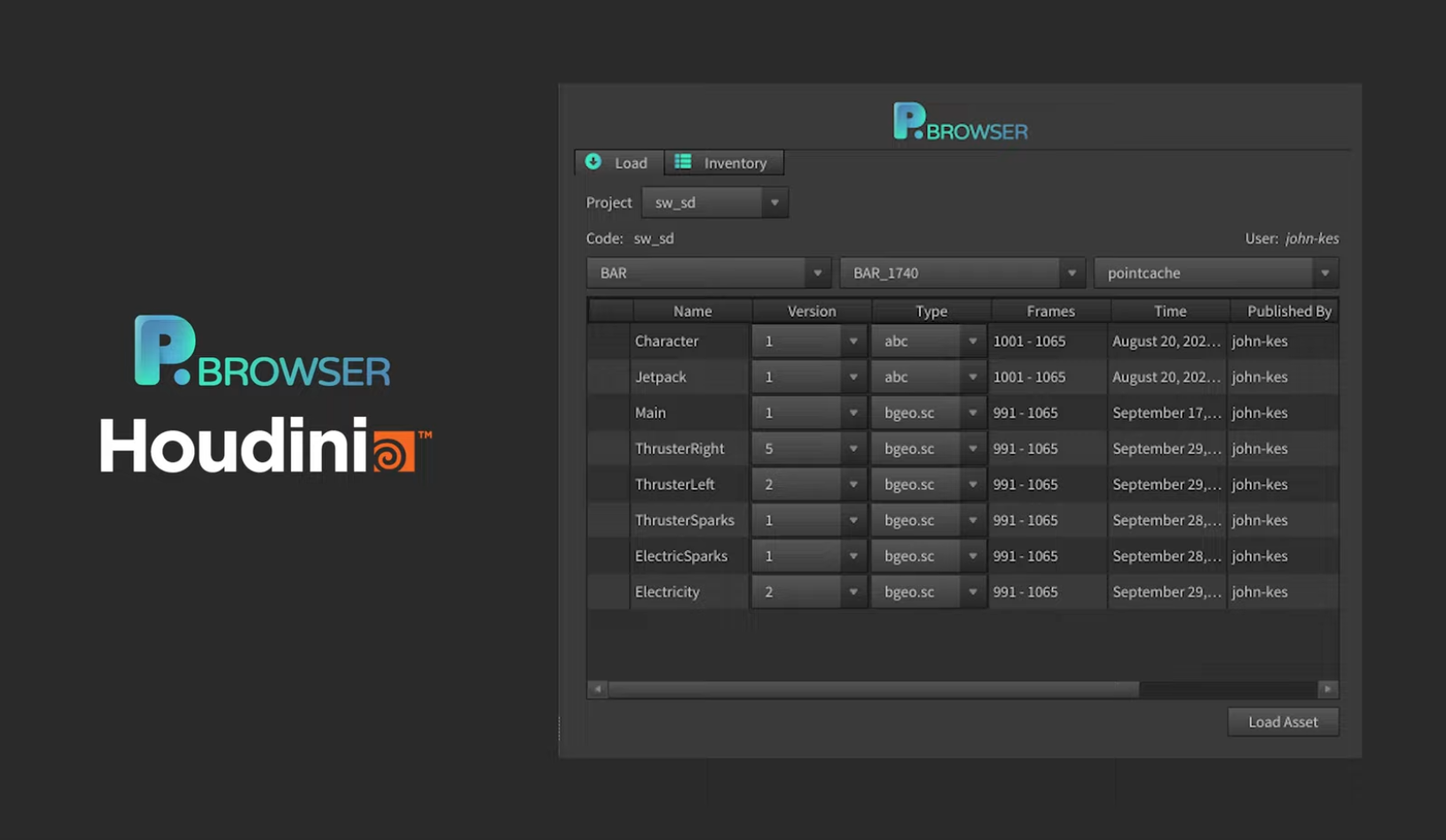Open ThrusterSparks type dropdown
The image size is (1446, 840).
coord(928,520)
